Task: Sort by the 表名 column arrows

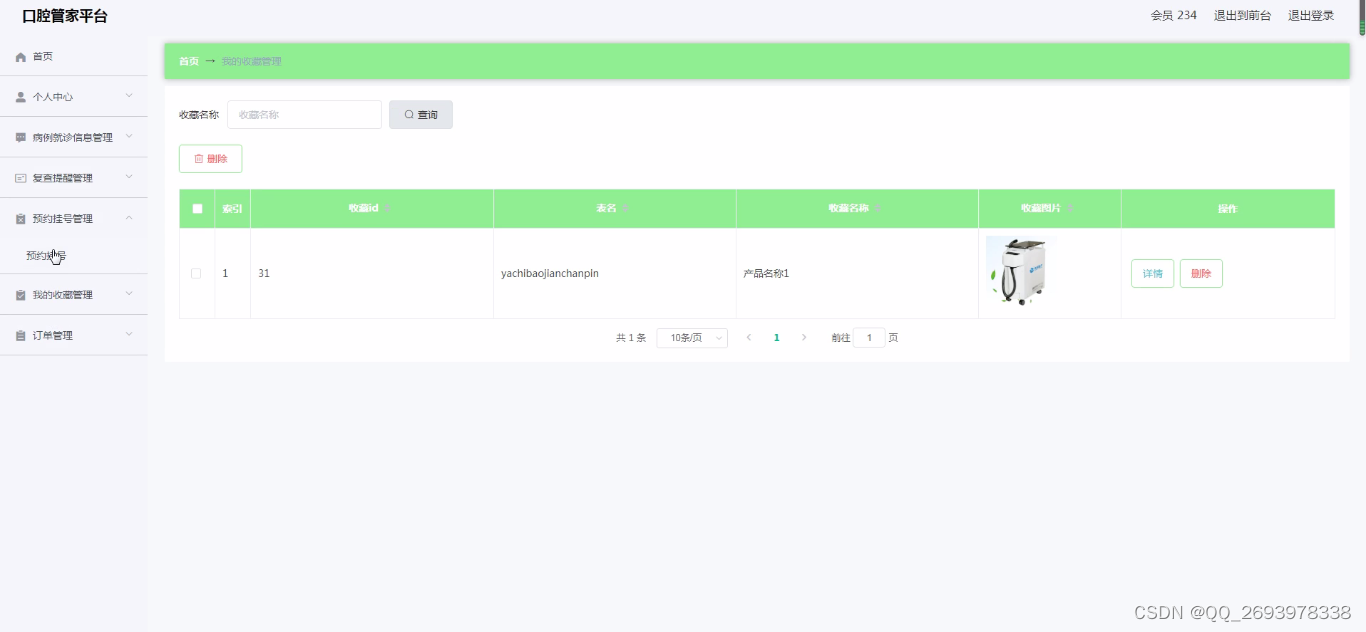Action: (x=625, y=208)
